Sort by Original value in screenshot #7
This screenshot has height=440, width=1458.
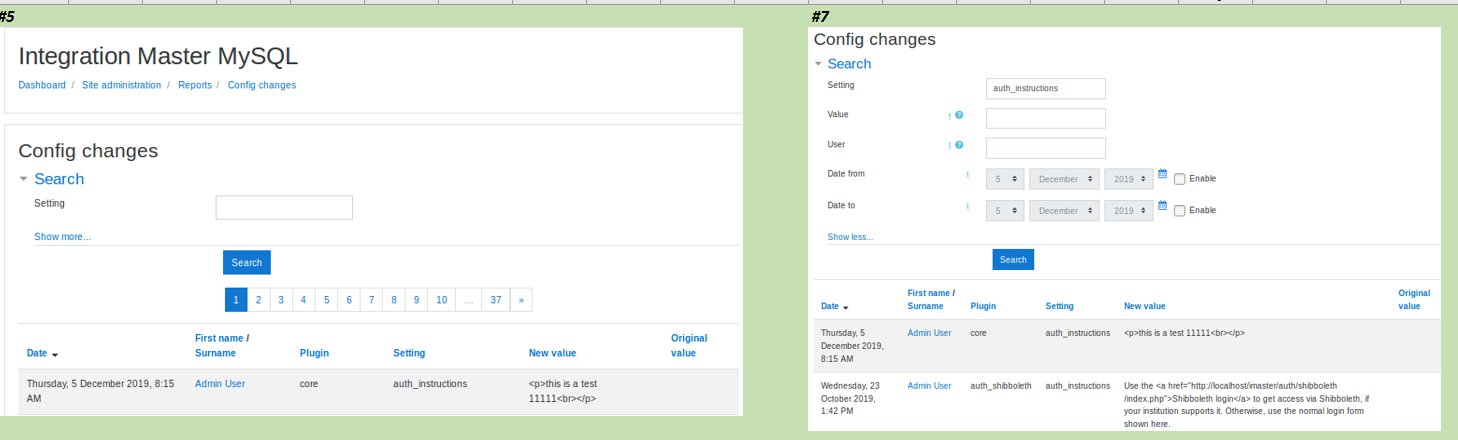[1414, 299]
